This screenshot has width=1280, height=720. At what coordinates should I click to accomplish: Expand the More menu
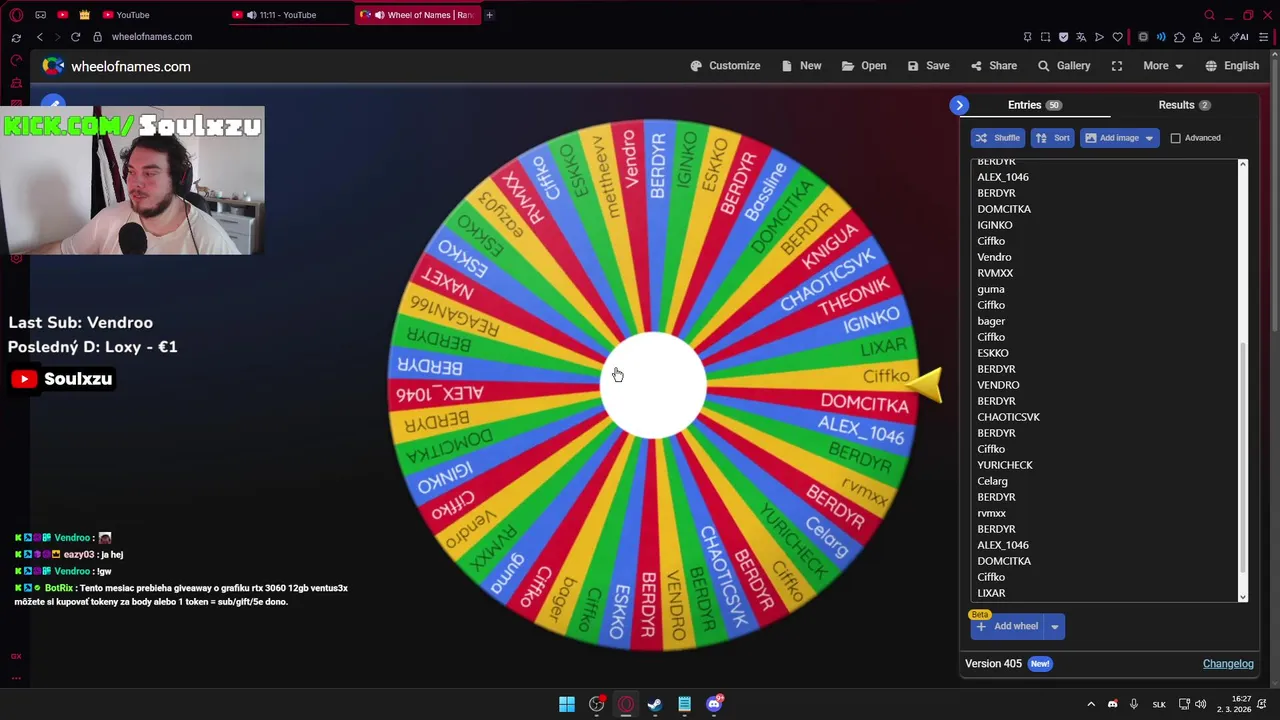1163,66
